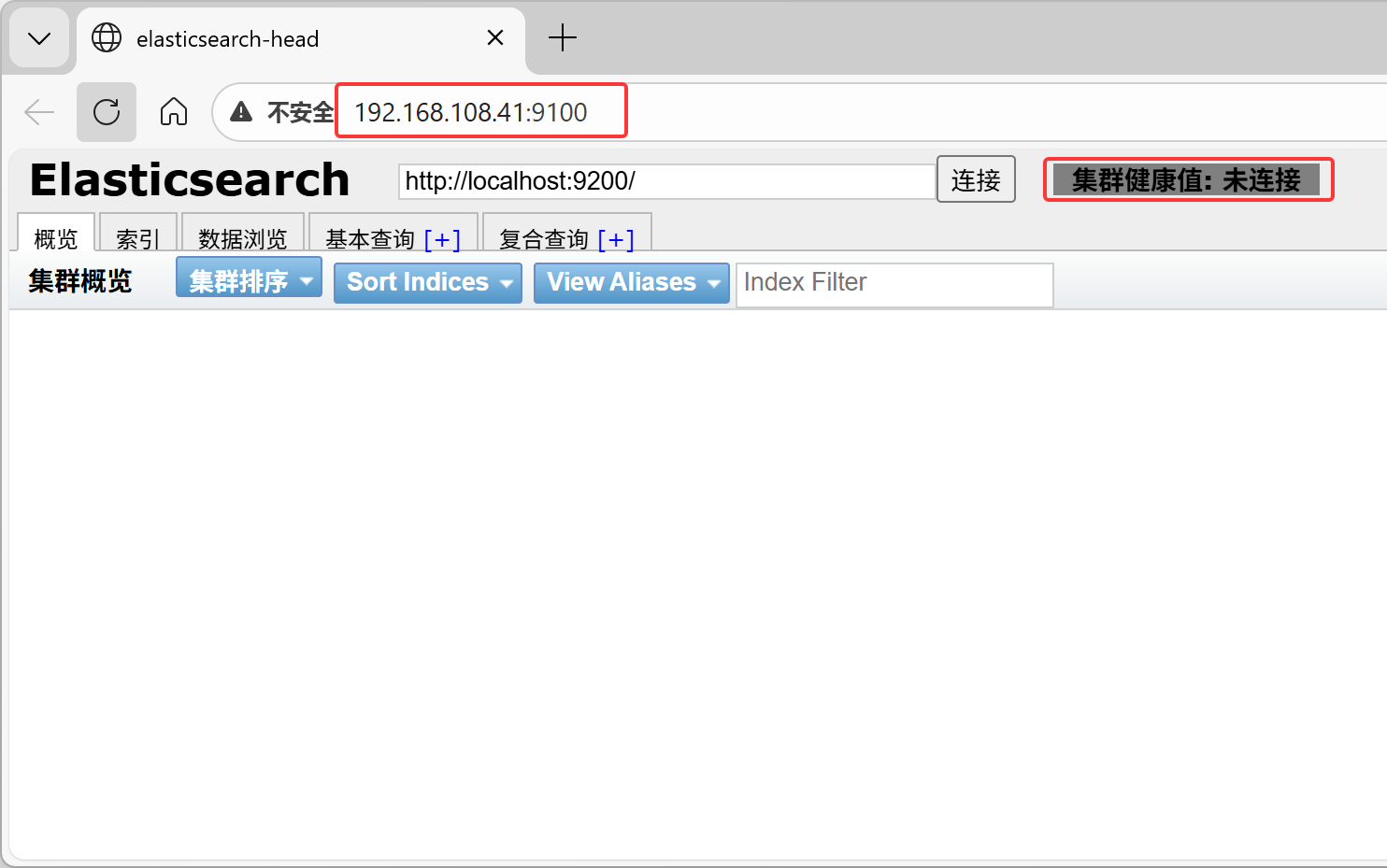Image resolution: width=1387 pixels, height=868 pixels.
Task: Add a new 复合查询 tab with plus
Action: (616, 239)
